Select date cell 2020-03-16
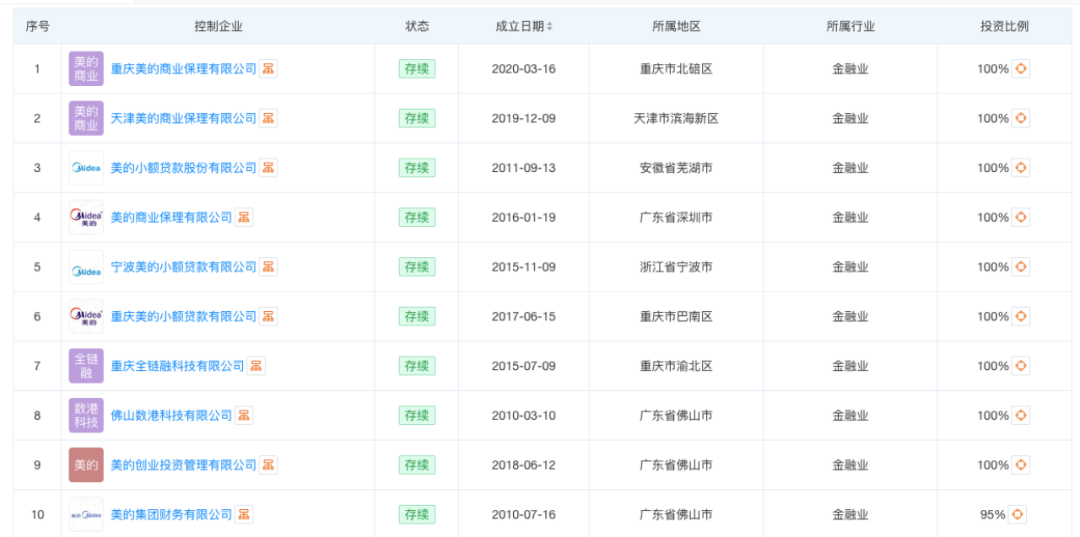The image size is (1080, 537). (x=523, y=69)
